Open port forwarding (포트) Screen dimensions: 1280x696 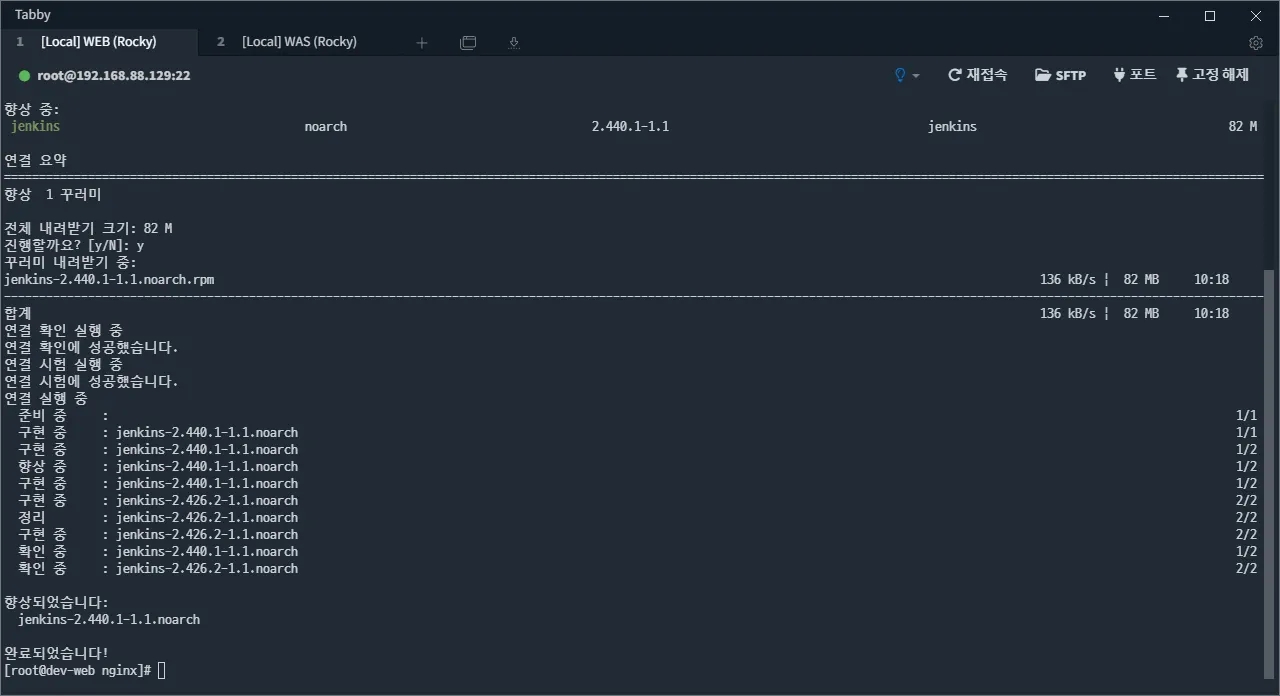click(x=1134, y=75)
